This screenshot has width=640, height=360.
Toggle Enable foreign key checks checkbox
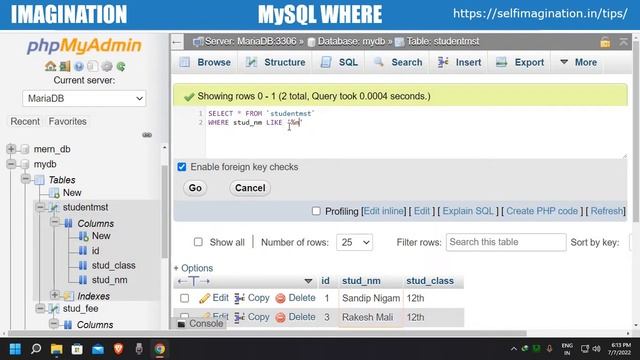182,167
